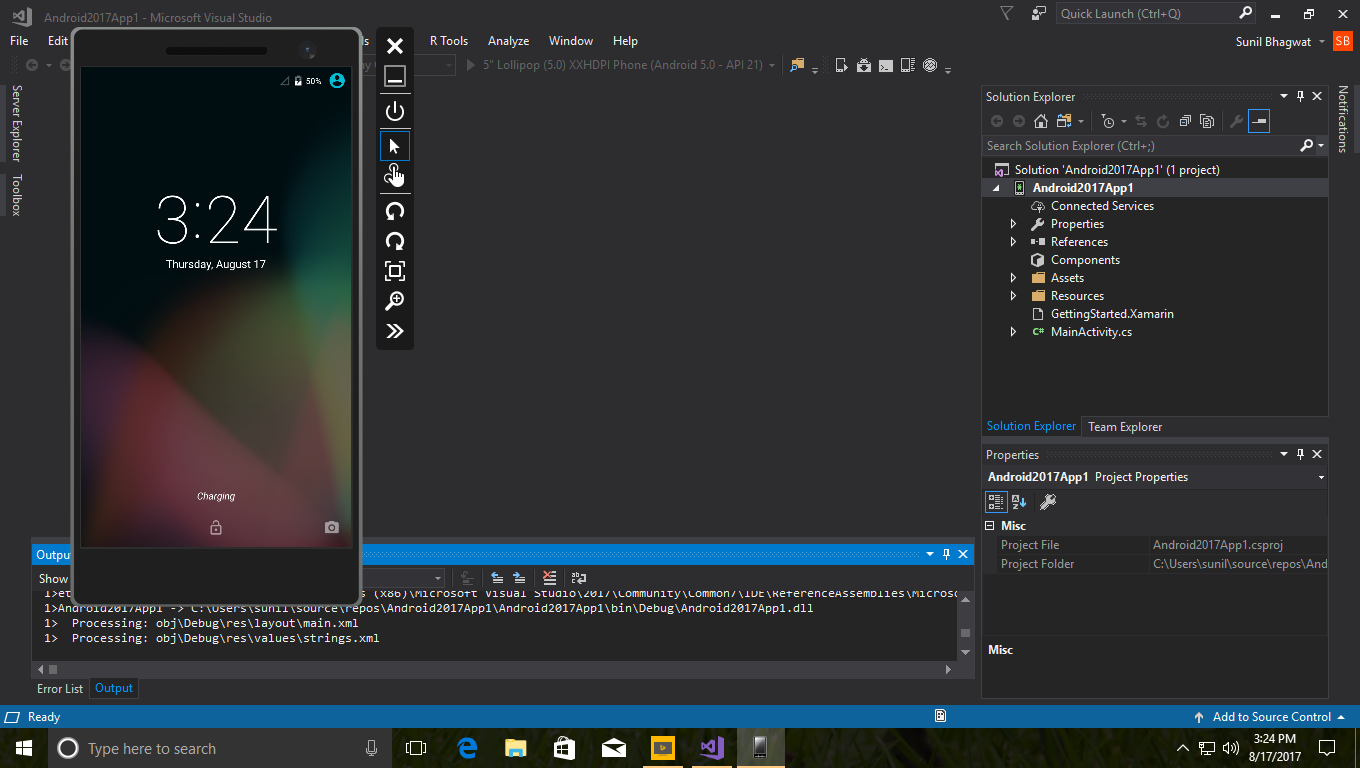This screenshot has height=768, width=1360.
Task: Toggle Categorized view in Properties panel
Action: pos(996,502)
